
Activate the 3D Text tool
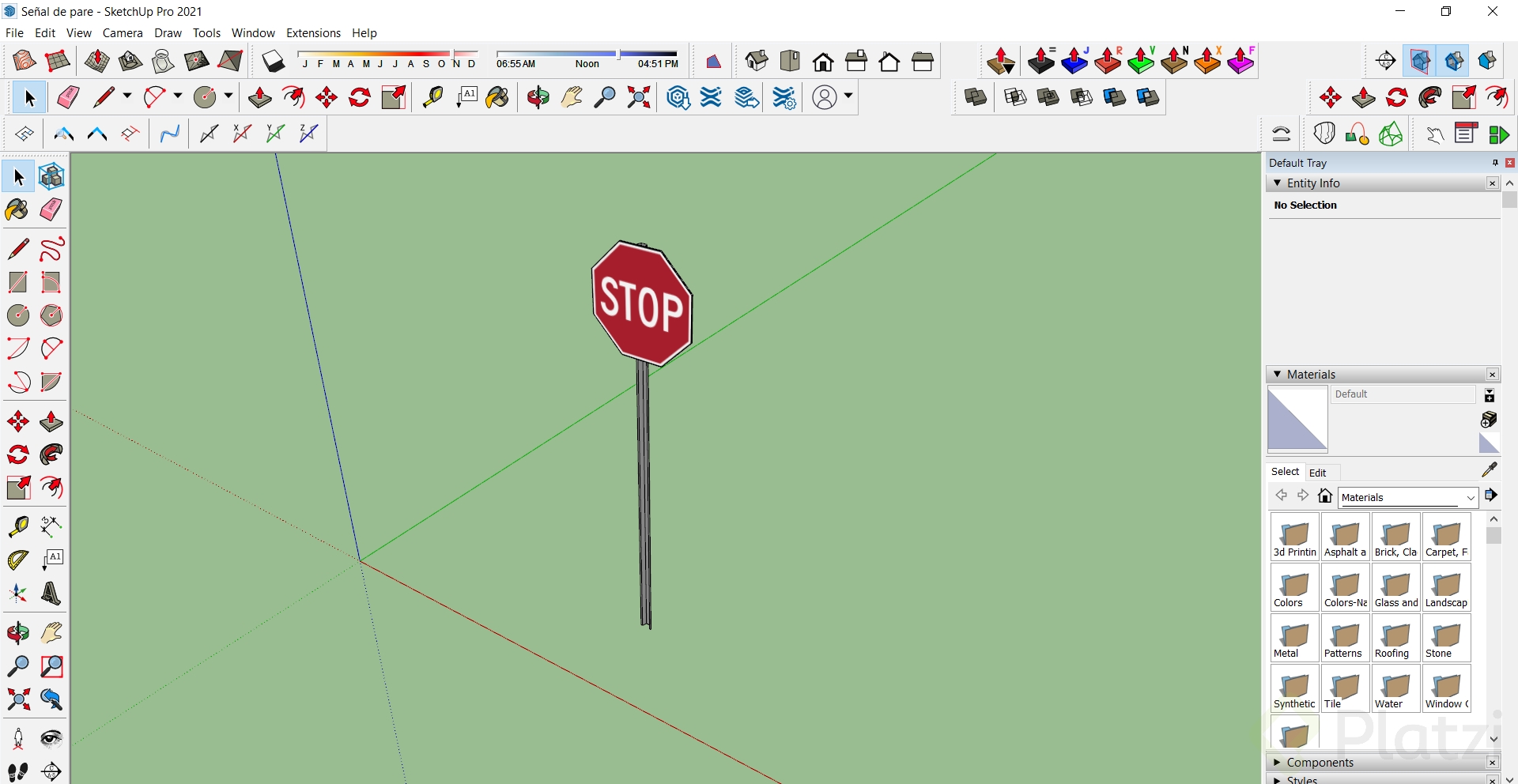51,593
